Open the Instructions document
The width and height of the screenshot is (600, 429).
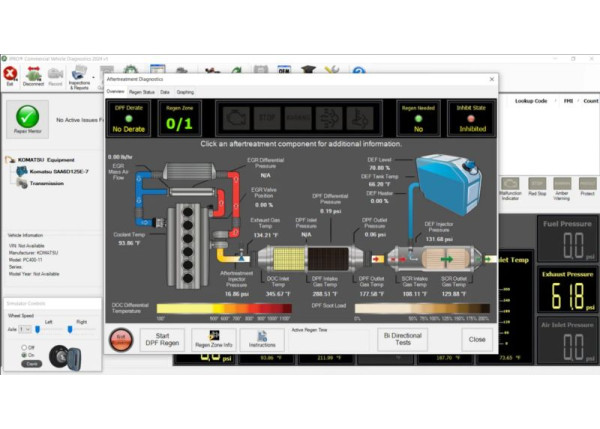point(262,339)
